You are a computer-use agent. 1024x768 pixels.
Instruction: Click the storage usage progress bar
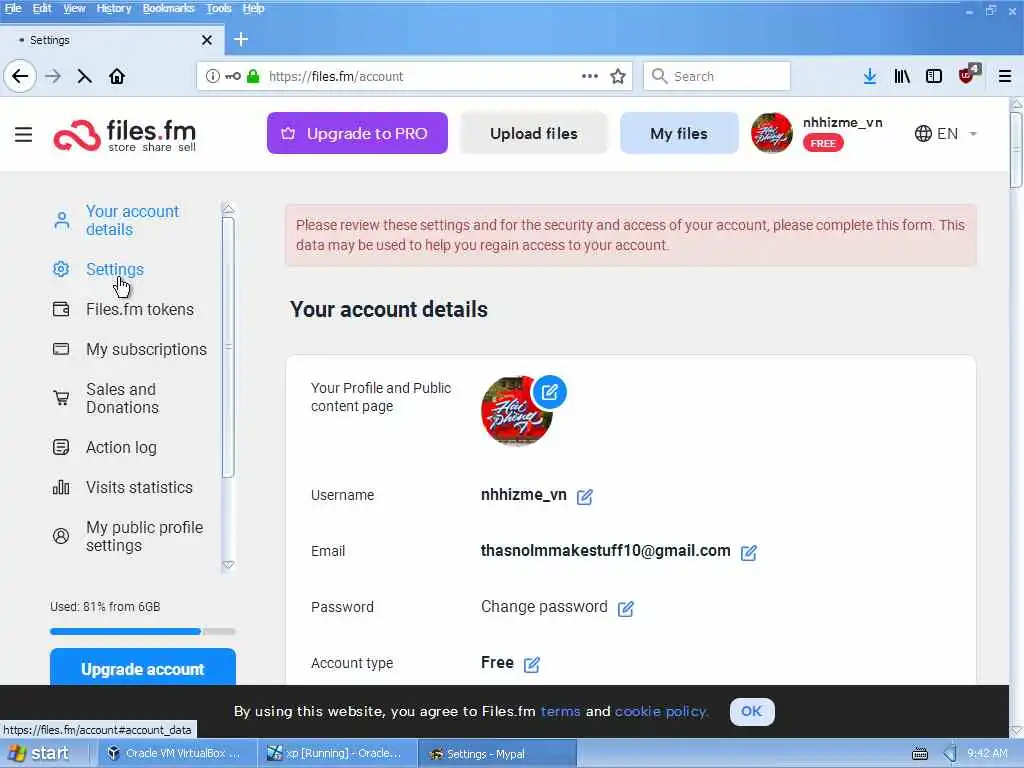[142, 632]
